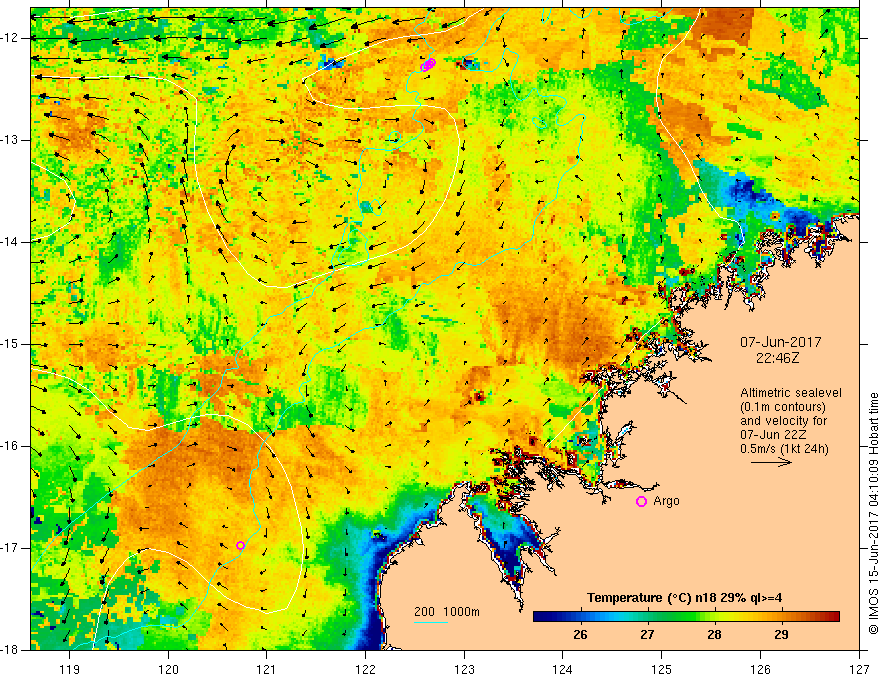Image resolution: width=880 pixels, height=680 pixels.
Task: Click the '(0.1m contours)' text
Action: pos(783,407)
